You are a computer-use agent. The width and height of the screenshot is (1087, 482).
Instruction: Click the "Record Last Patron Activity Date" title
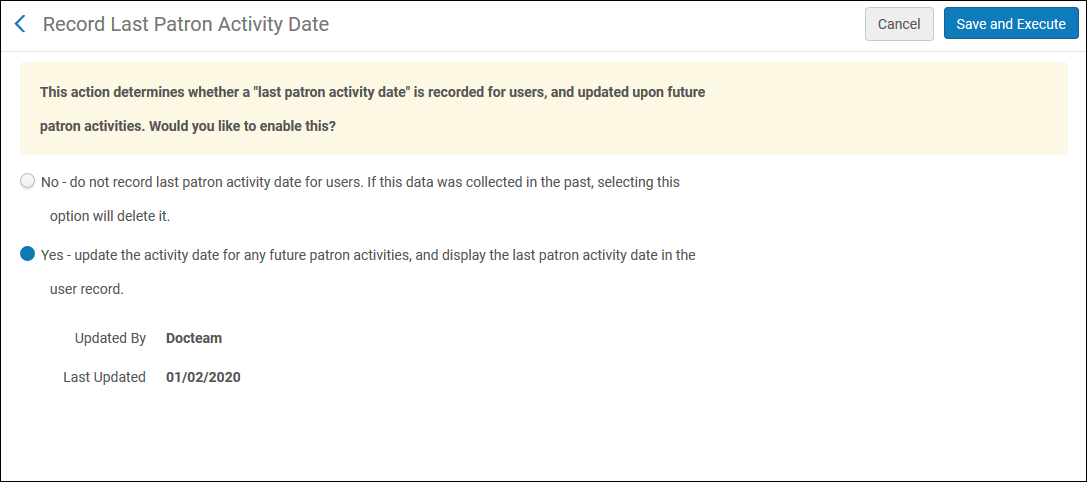tap(186, 24)
